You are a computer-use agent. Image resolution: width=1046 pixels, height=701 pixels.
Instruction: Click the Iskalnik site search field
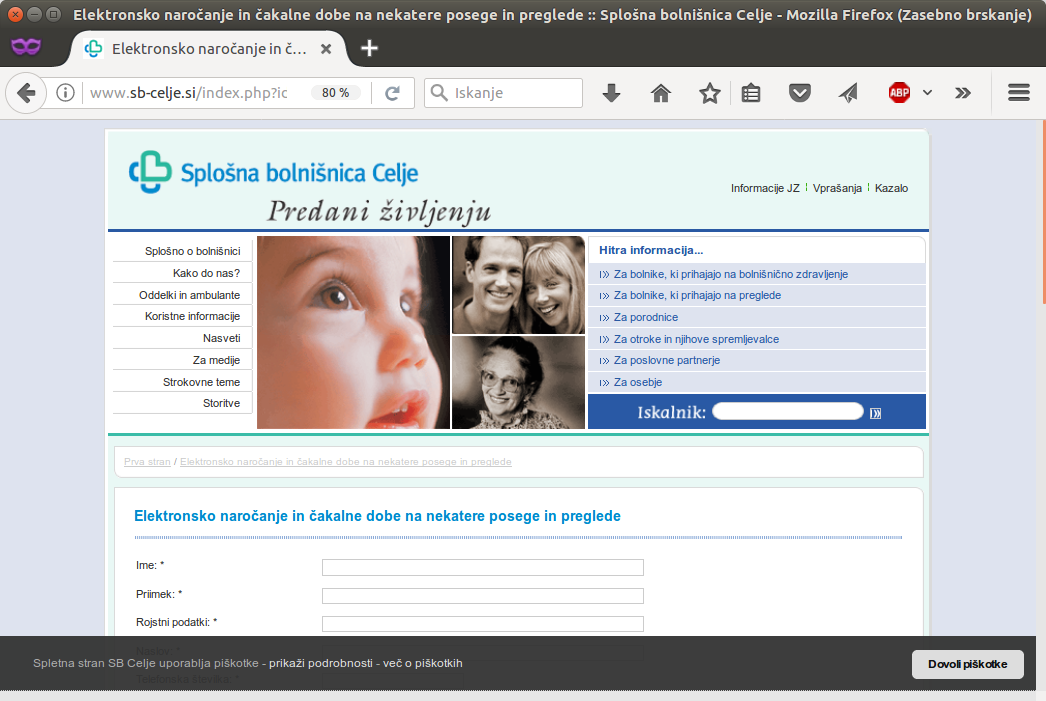788,412
